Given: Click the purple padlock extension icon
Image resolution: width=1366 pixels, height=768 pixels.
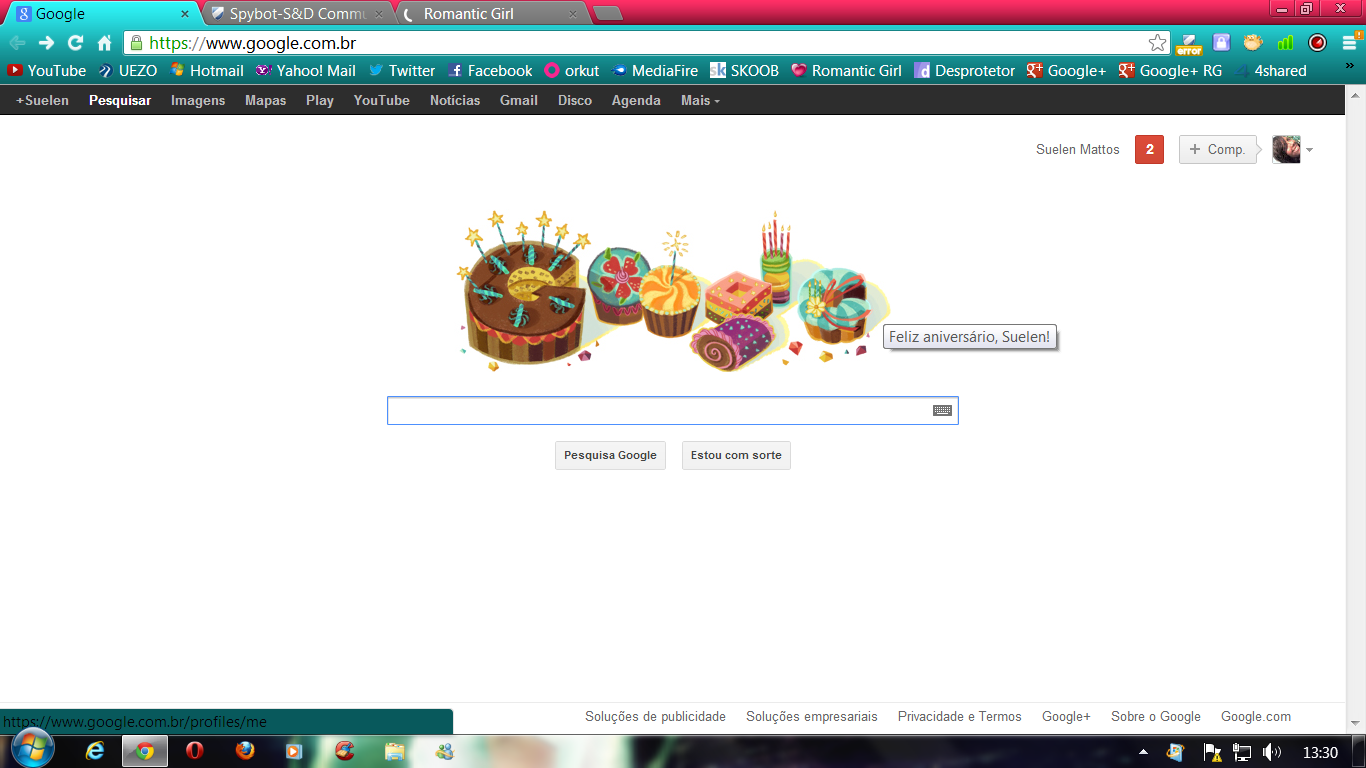Looking at the screenshot, I should [1221, 43].
